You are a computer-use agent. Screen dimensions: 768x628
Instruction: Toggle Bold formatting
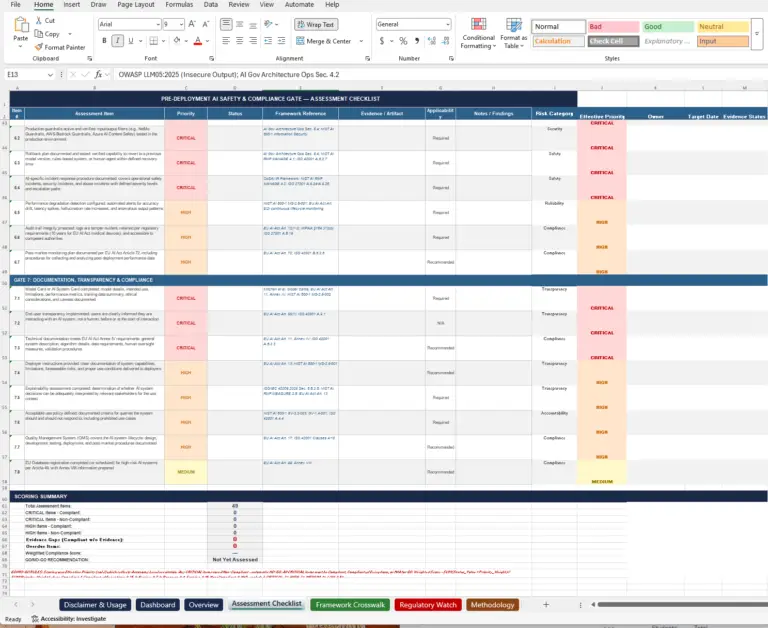tap(104, 41)
